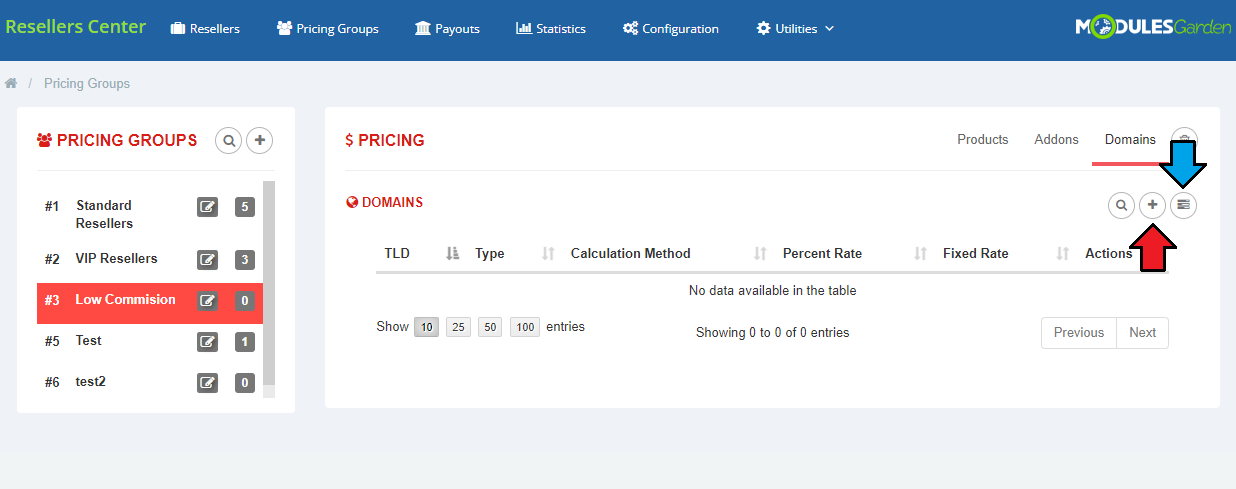Add a new pricing group
Viewport: 1236px width, 489px height.
click(260, 141)
